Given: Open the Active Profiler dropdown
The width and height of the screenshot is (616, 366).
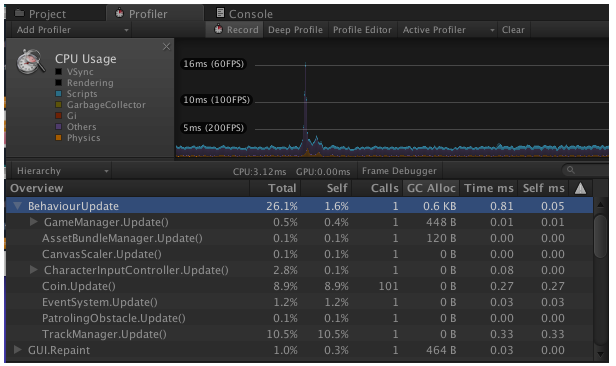Looking at the screenshot, I should (448, 30).
